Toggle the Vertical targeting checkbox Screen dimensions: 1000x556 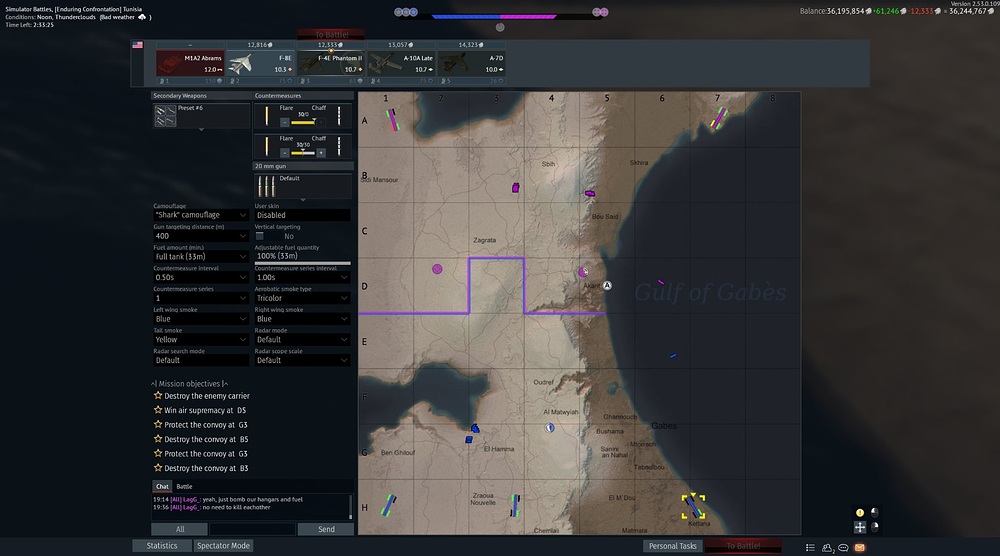pos(260,236)
